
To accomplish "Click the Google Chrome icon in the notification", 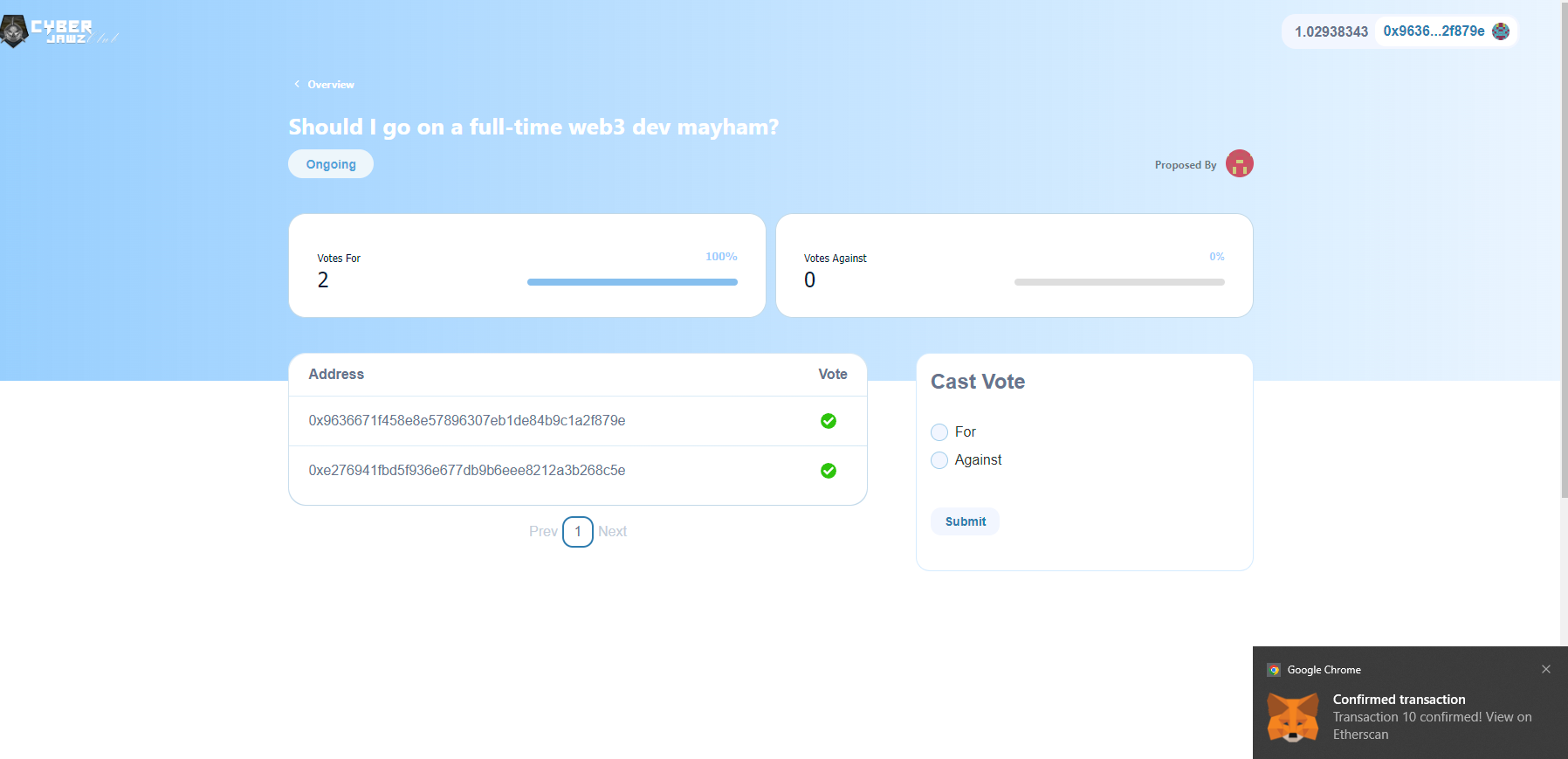I will [1275, 669].
